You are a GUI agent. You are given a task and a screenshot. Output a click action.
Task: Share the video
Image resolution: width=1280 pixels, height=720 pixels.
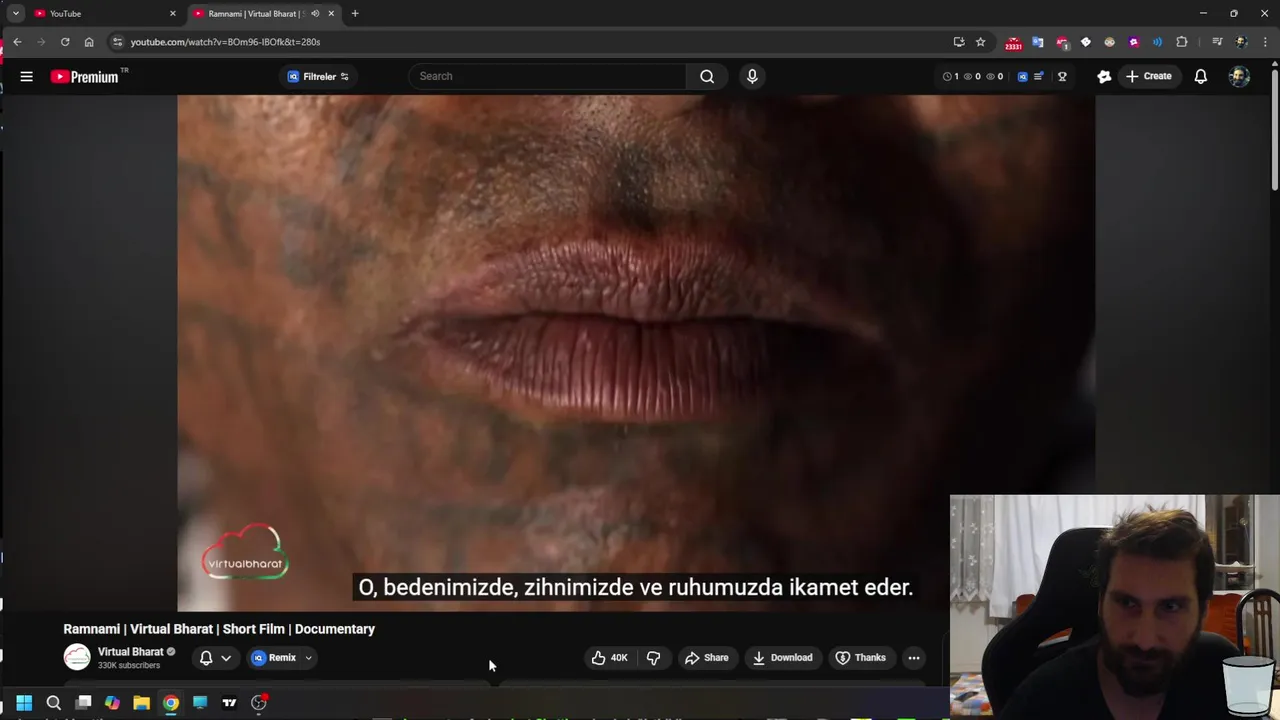(x=706, y=658)
